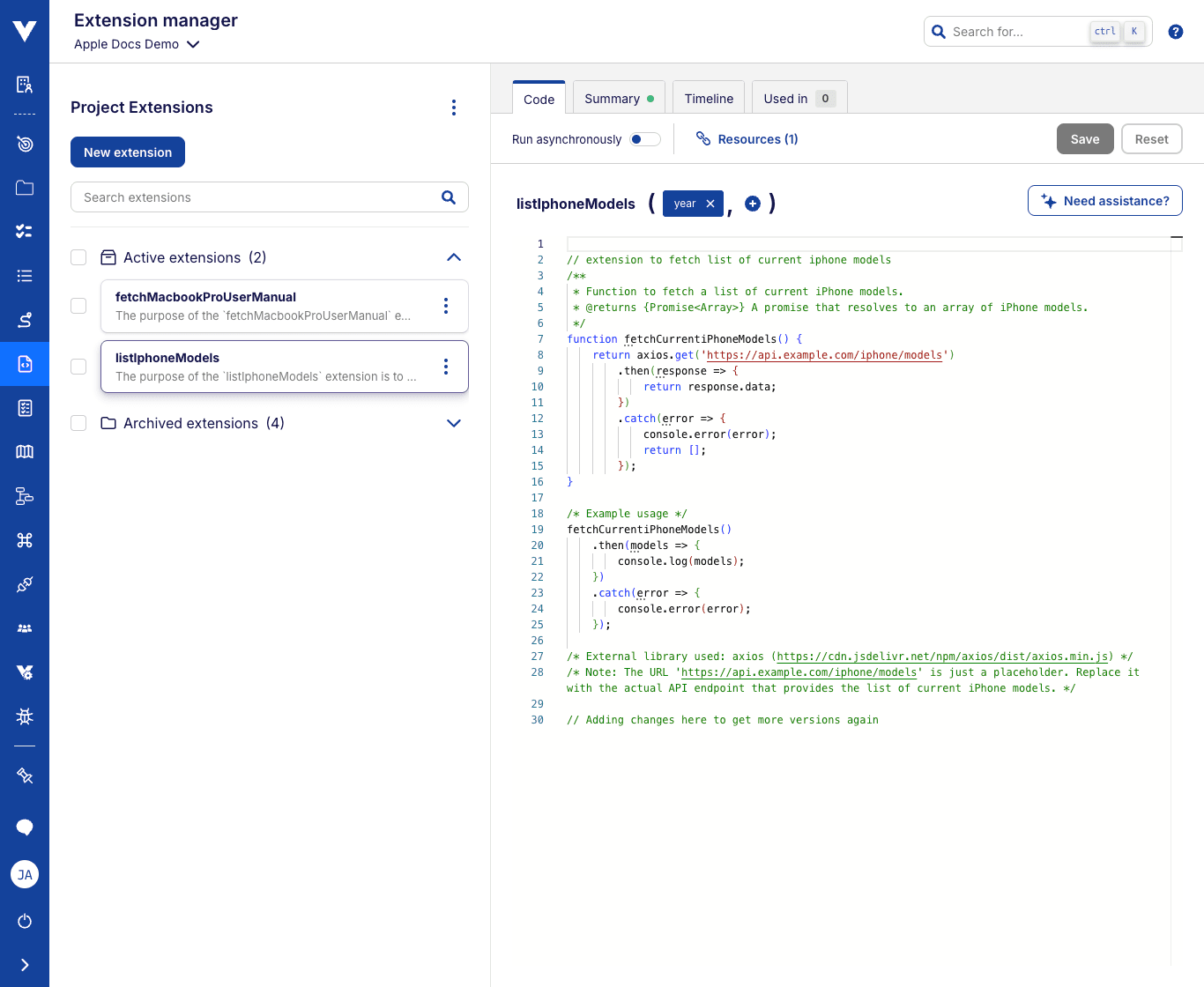
Task: Open the bug debug sidebar icon
Action: click(25, 716)
